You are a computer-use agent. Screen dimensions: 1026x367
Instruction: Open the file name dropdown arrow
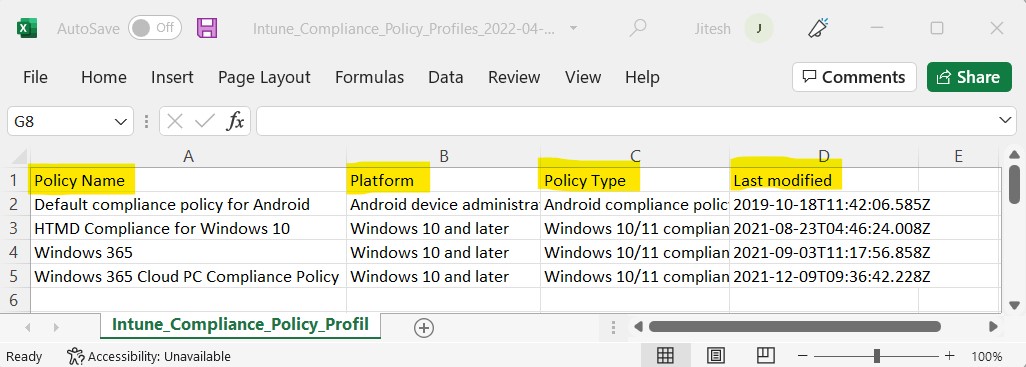[573, 28]
